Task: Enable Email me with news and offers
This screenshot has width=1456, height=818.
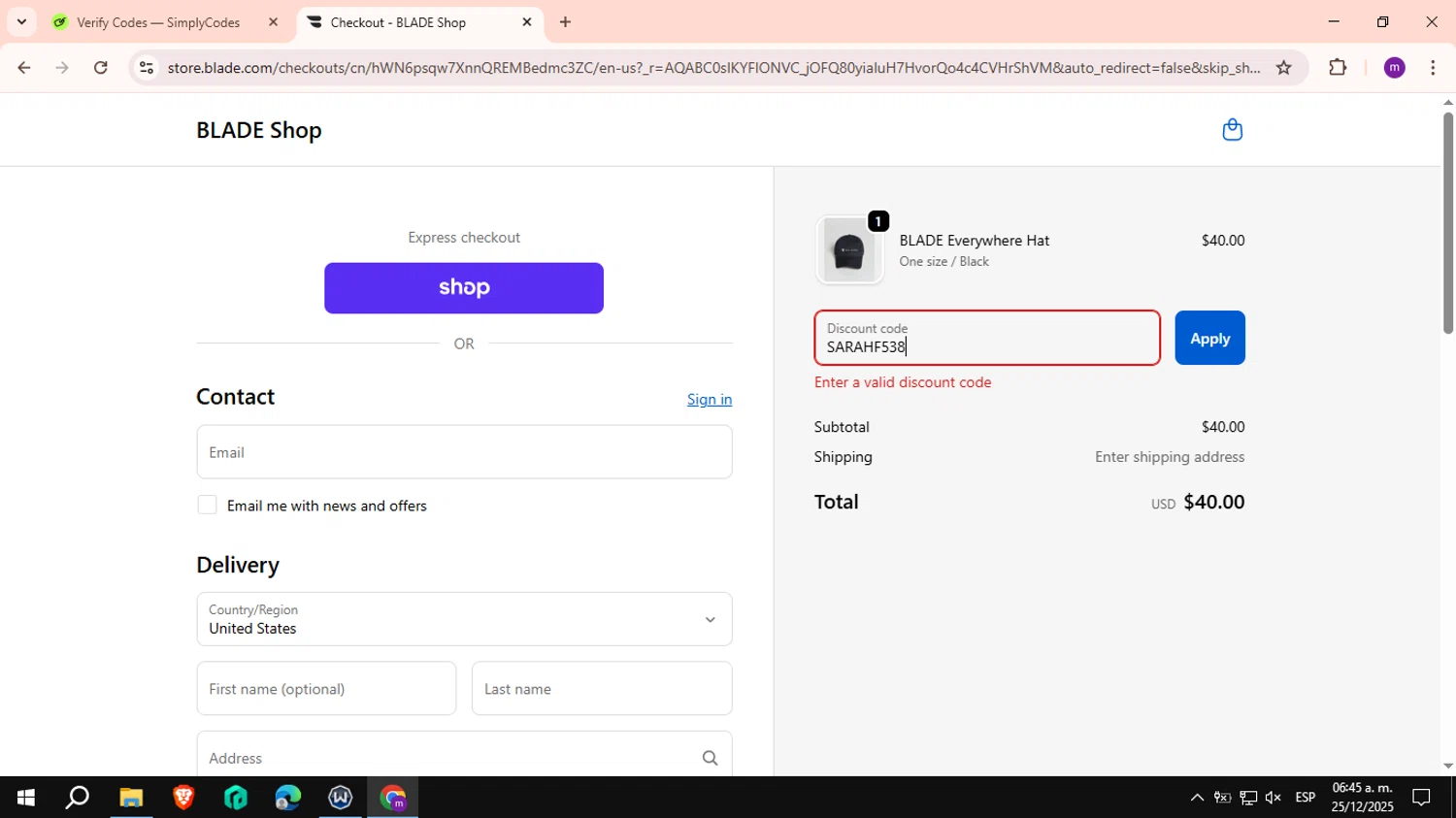Action: pyautogui.click(x=207, y=505)
